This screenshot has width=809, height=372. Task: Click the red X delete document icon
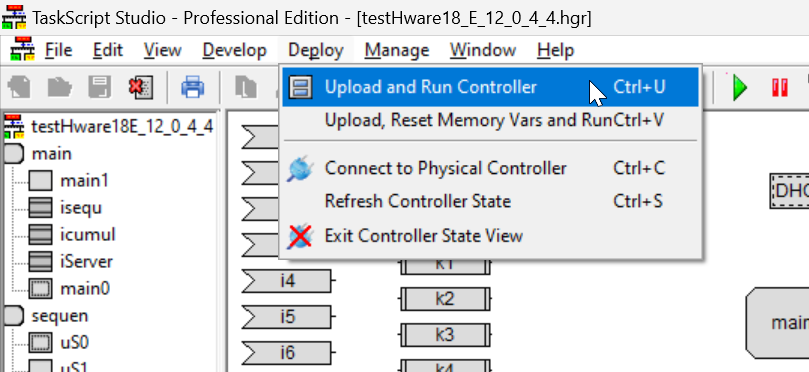click(x=140, y=87)
